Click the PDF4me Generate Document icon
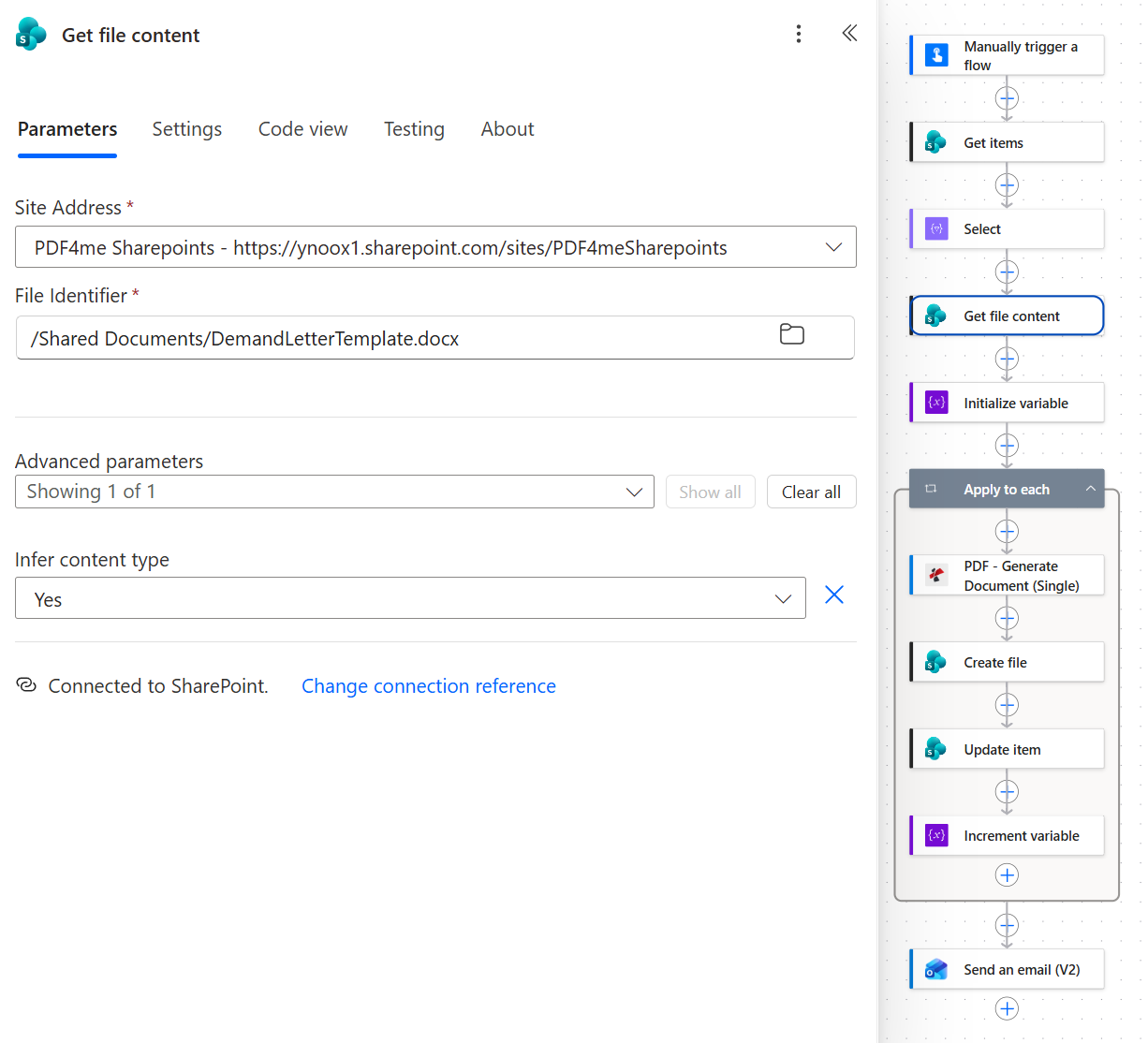Screen dimensions: 1148x1043 [x=936, y=575]
